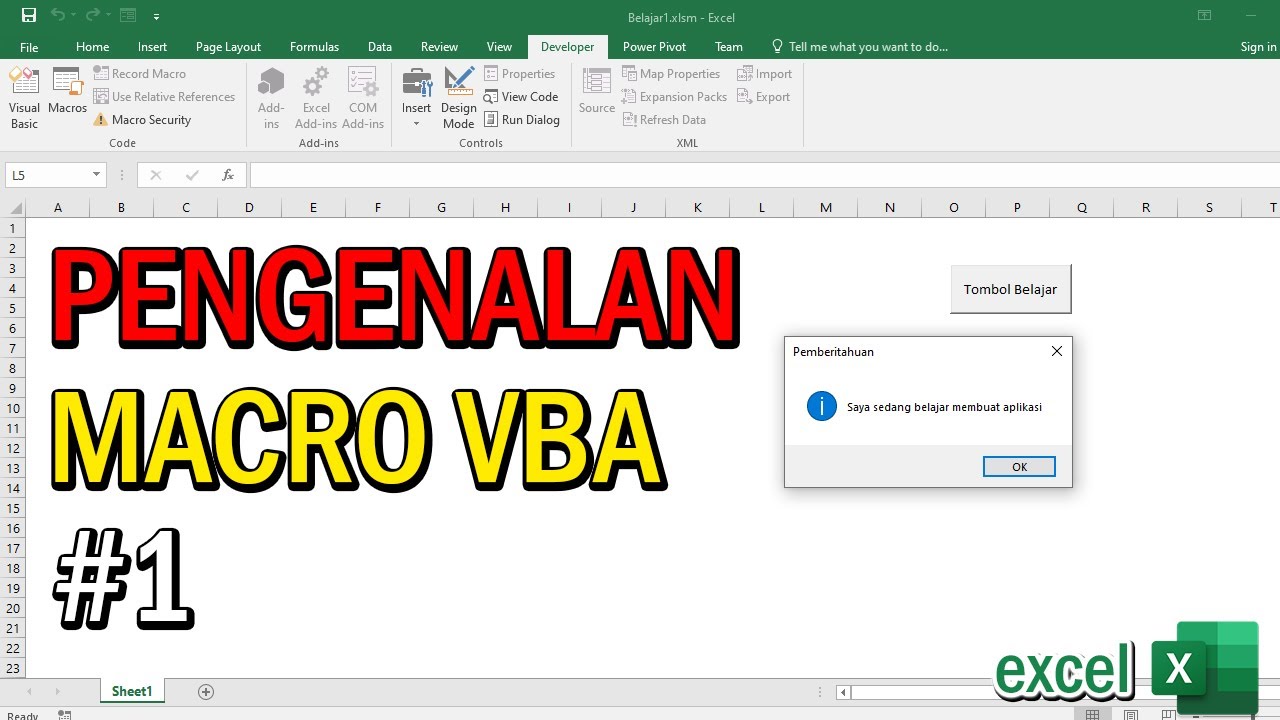The height and width of the screenshot is (720, 1280).
Task: Open Excel Add-ins dialog
Action: pos(316,98)
